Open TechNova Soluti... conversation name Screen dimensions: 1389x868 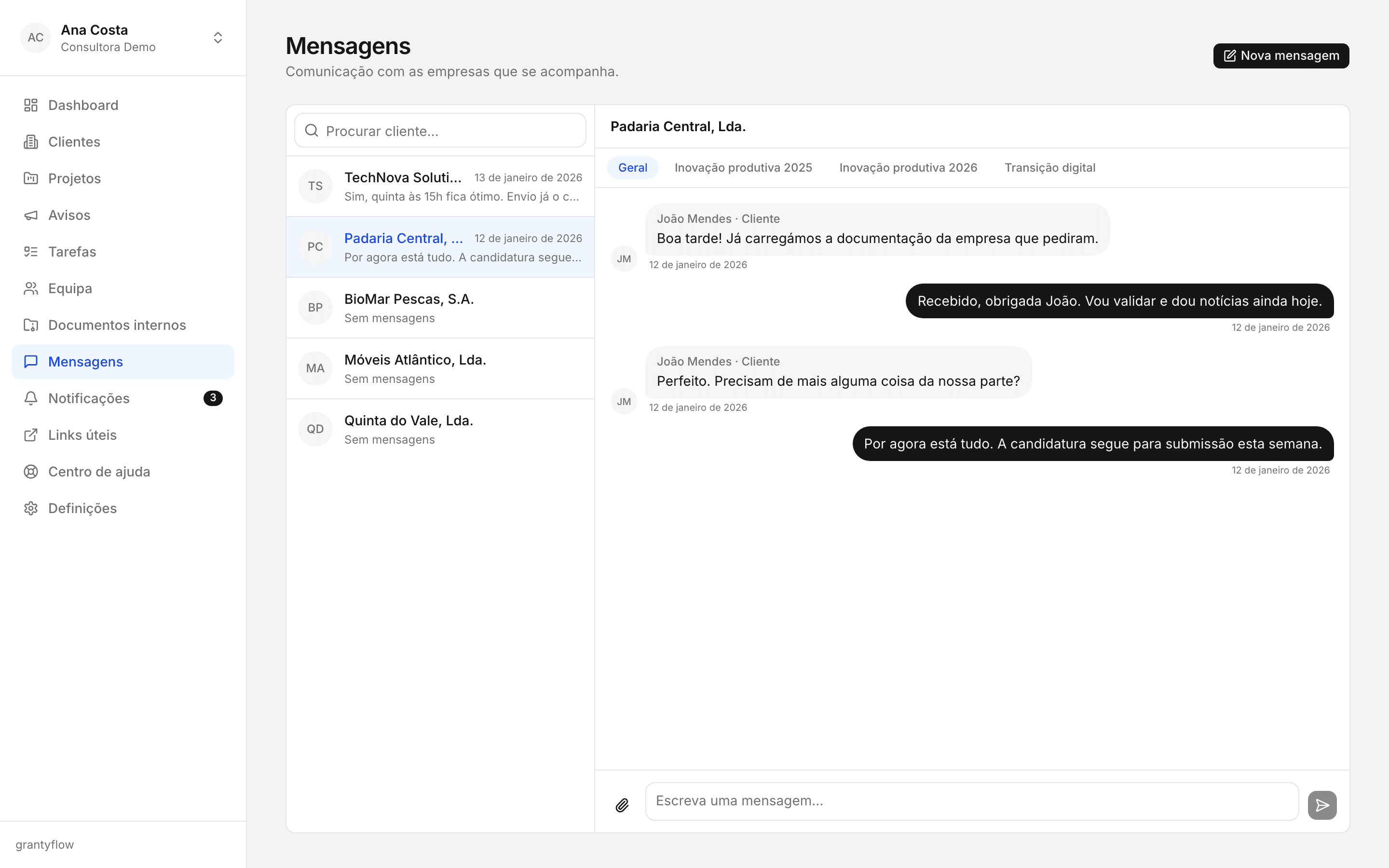402,177
